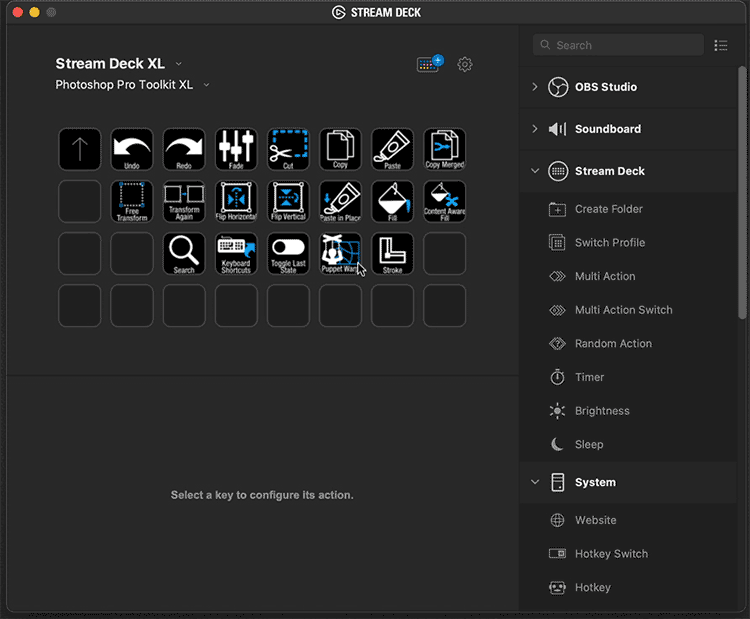The height and width of the screenshot is (619, 750).
Task: Select the Search magnifier key
Action: (184, 254)
